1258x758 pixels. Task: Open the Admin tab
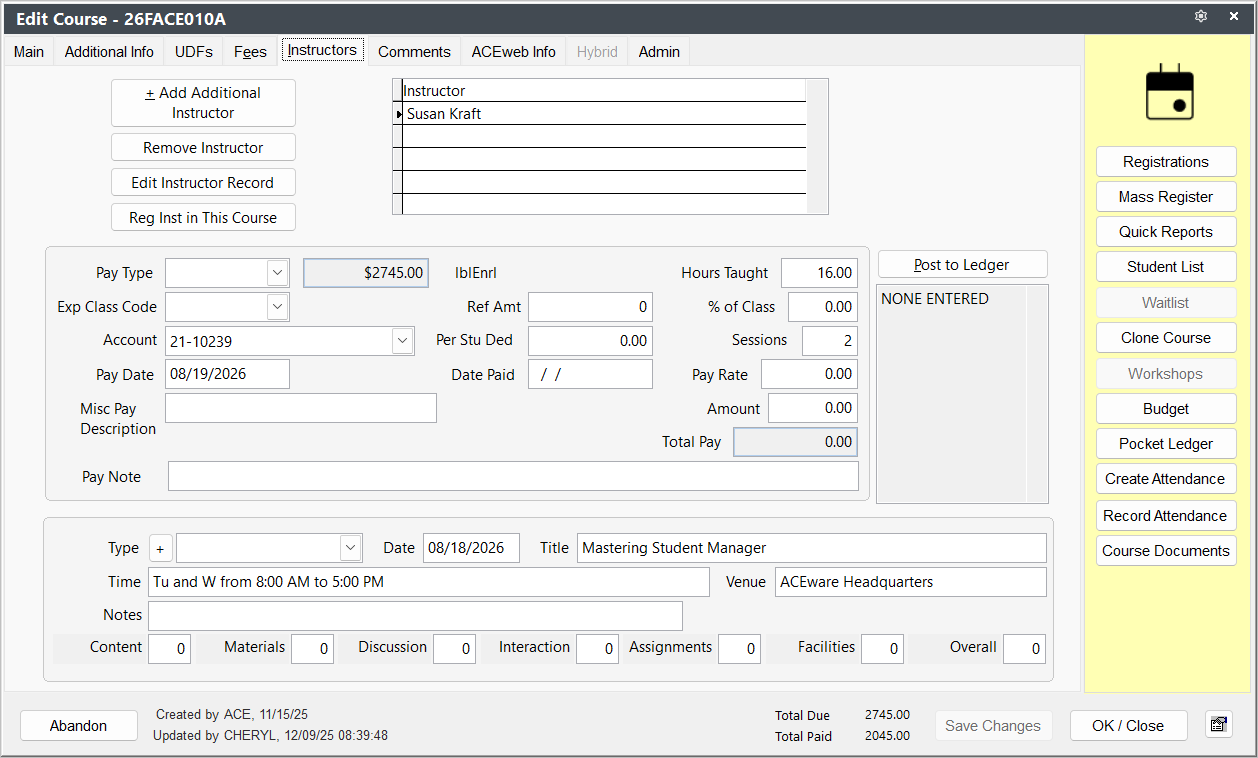659,52
